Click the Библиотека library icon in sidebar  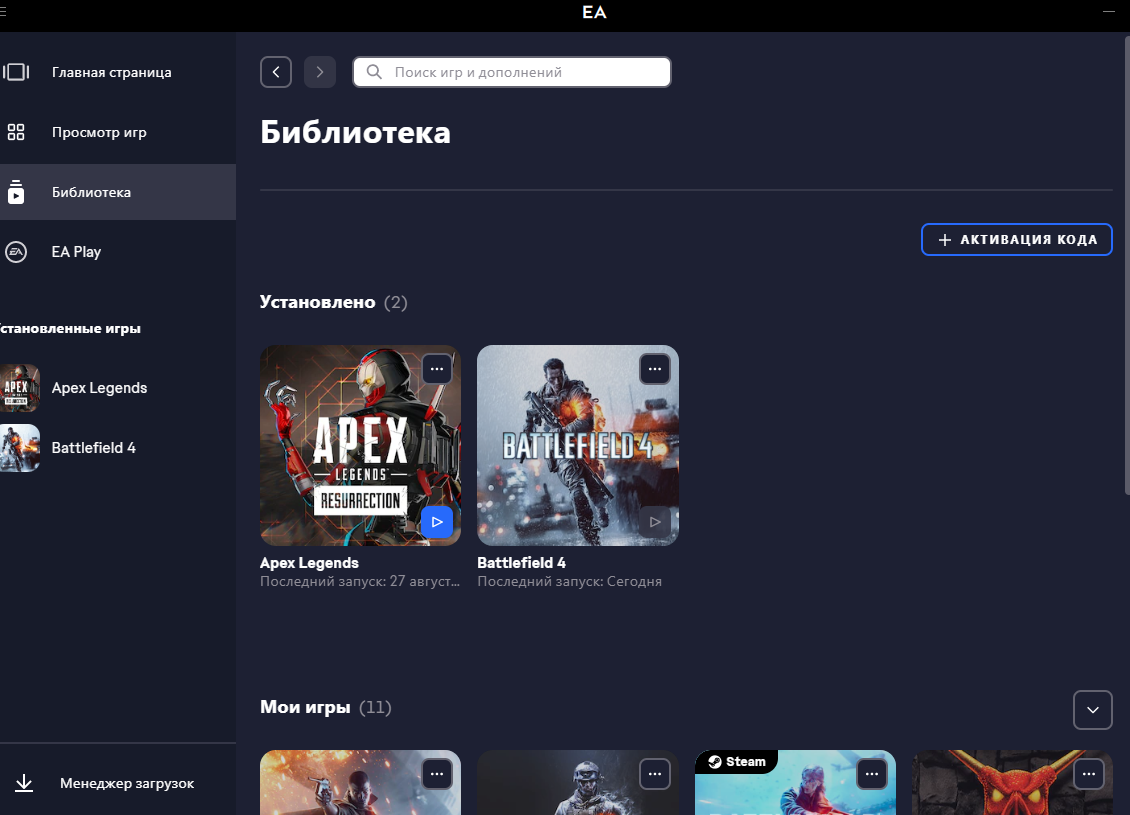[16, 192]
